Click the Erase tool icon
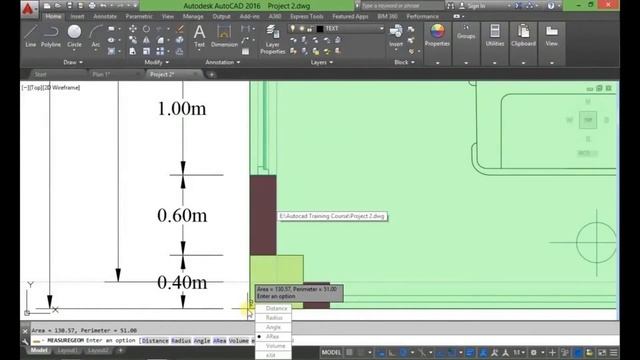The width and height of the screenshot is (640, 360). pyautogui.click(x=180, y=29)
